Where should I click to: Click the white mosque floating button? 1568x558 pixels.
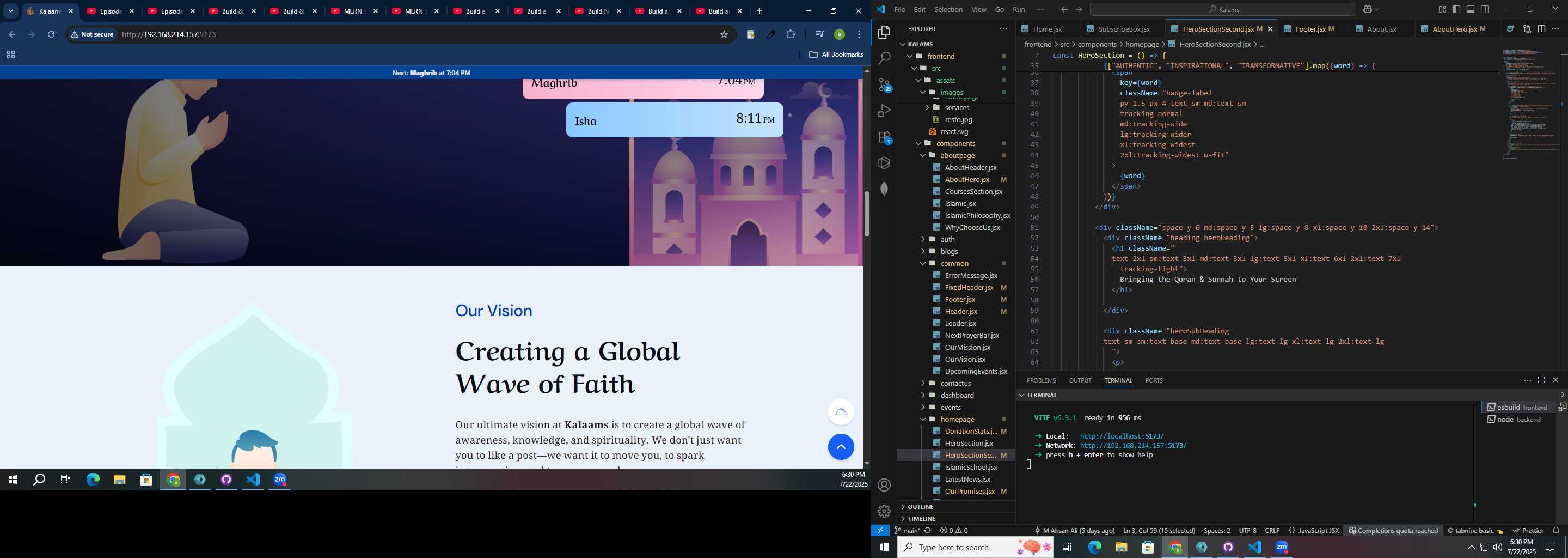(841, 412)
